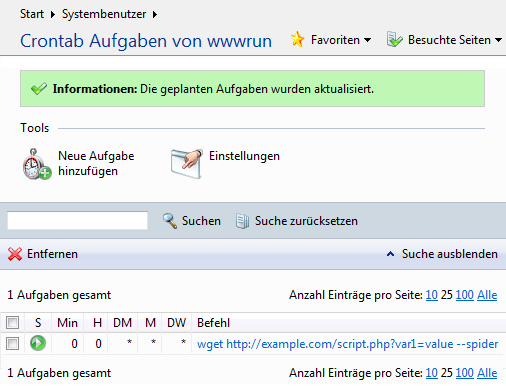Screen dimensions: 506x386
Task: Click the H value 0 in task row
Action: [98, 344]
